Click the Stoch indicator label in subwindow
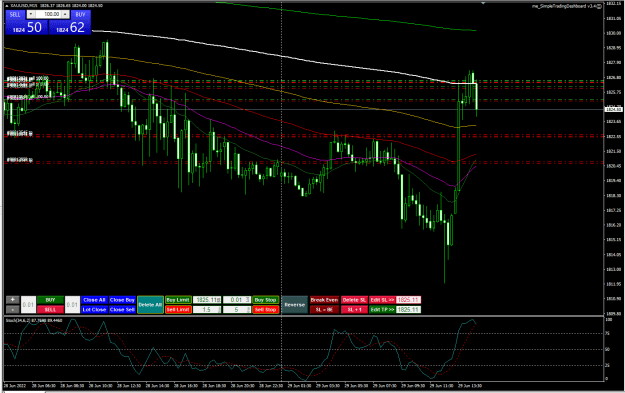Viewport: 625px width, 393px height. (33, 320)
